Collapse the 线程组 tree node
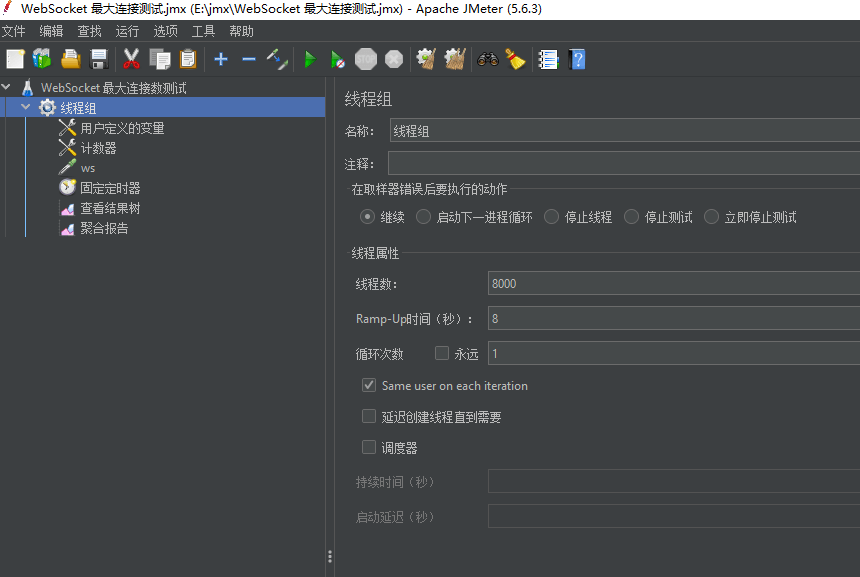This screenshot has width=860, height=577. [x=26, y=107]
